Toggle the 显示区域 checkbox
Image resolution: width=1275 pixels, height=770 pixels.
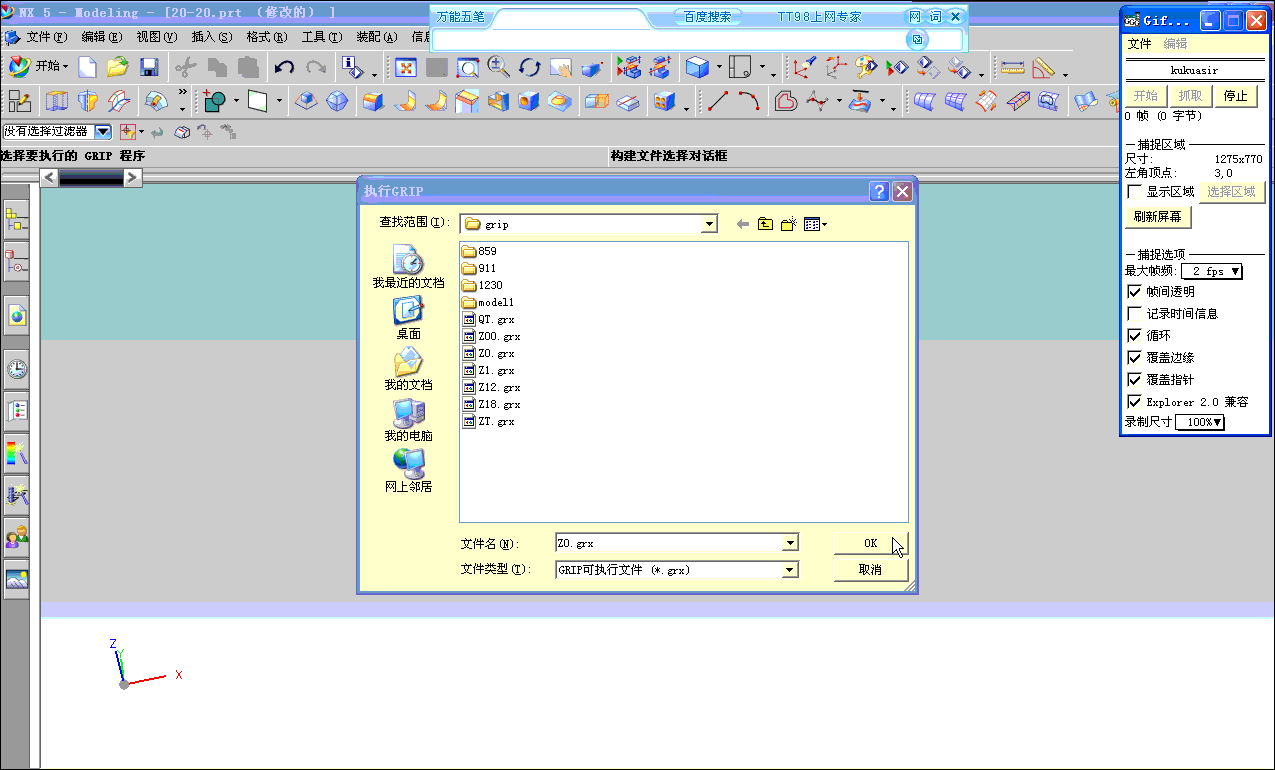click(x=1134, y=192)
